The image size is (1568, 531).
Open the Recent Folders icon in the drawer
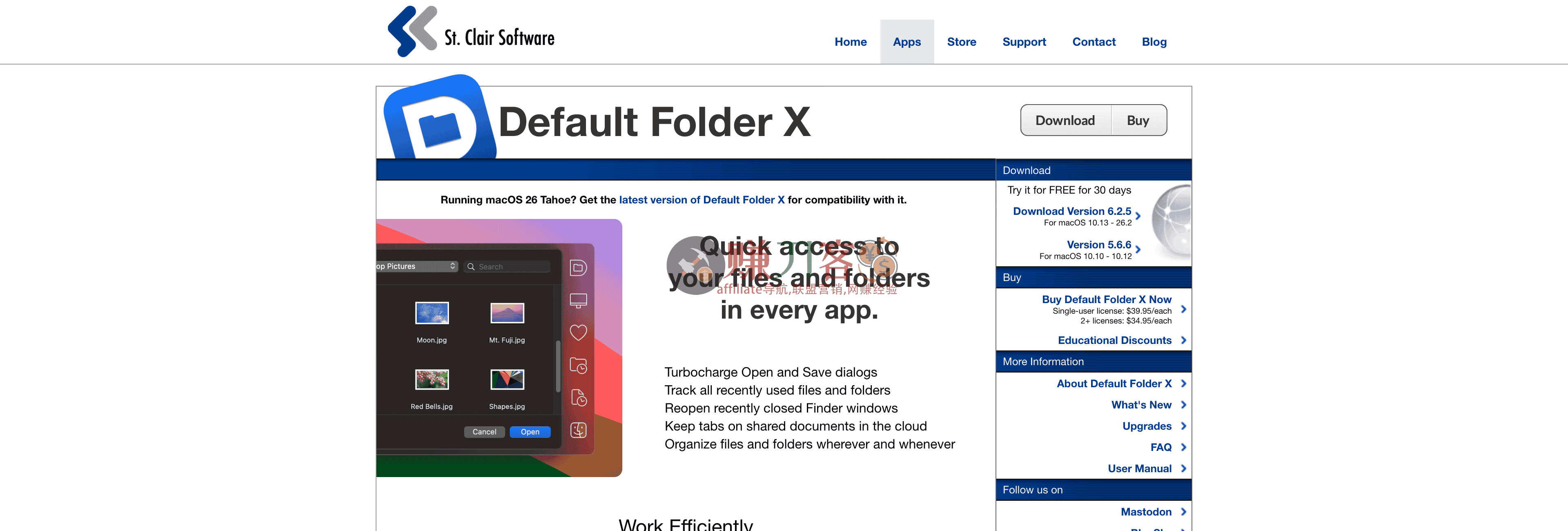click(x=578, y=365)
